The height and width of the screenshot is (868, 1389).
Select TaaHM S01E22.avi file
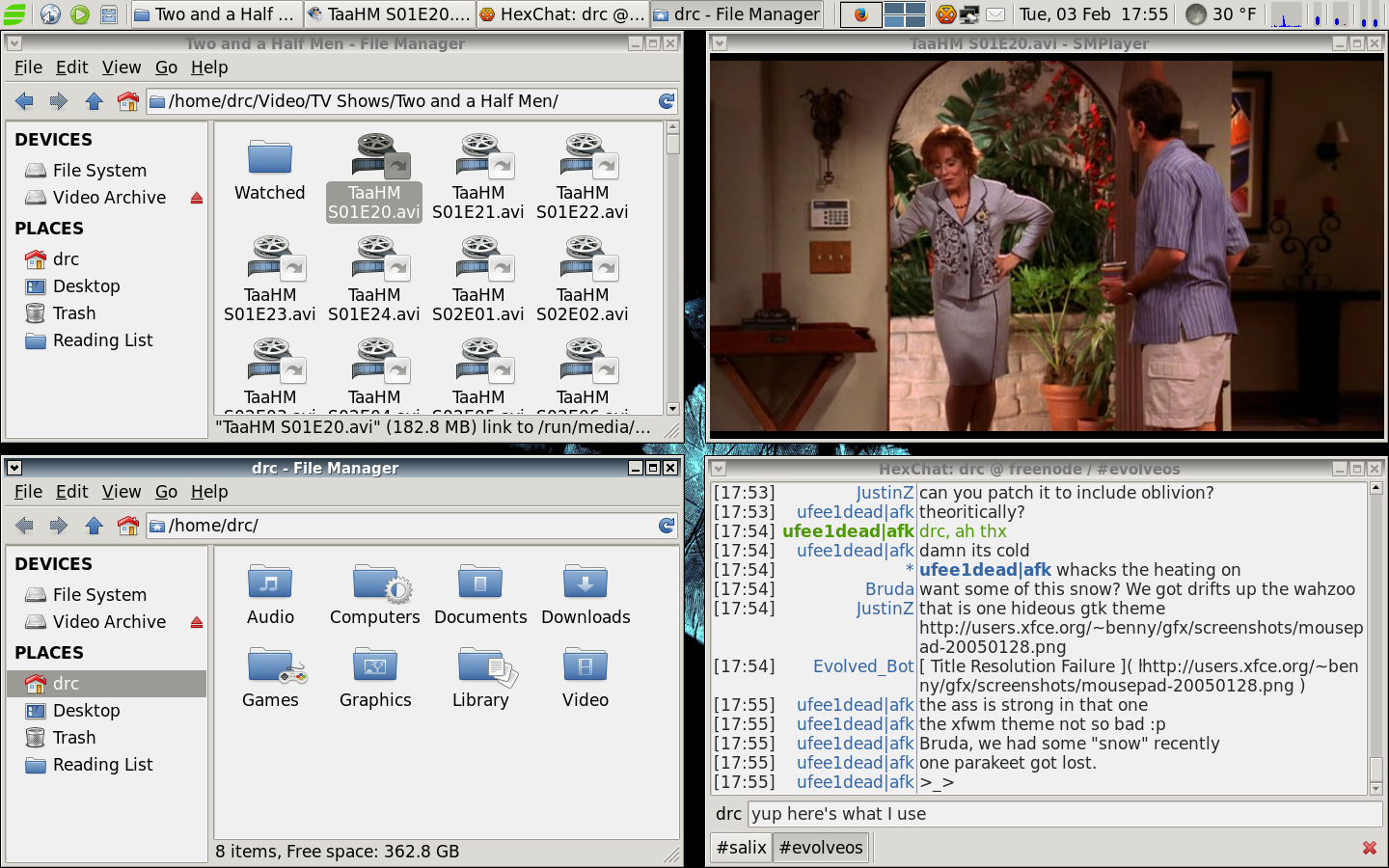pyautogui.click(x=583, y=178)
